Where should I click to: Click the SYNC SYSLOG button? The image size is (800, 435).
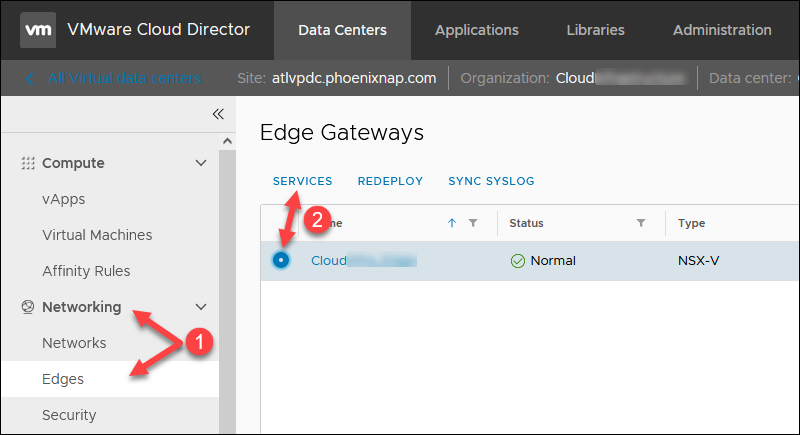[x=491, y=181]
